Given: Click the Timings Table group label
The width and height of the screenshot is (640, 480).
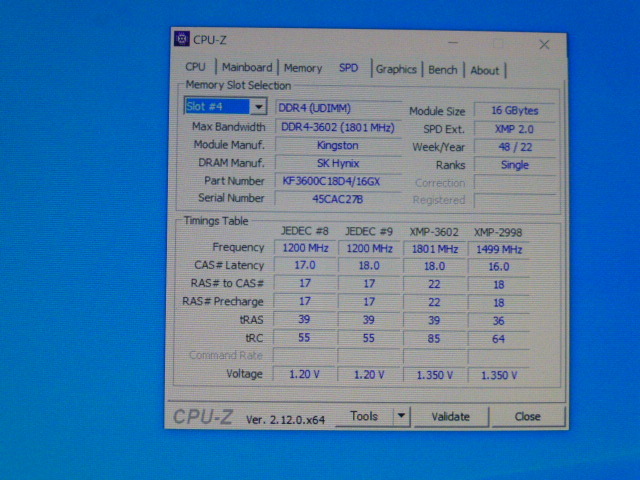Looking at the screenshot, I should click(x=216, y=221).
